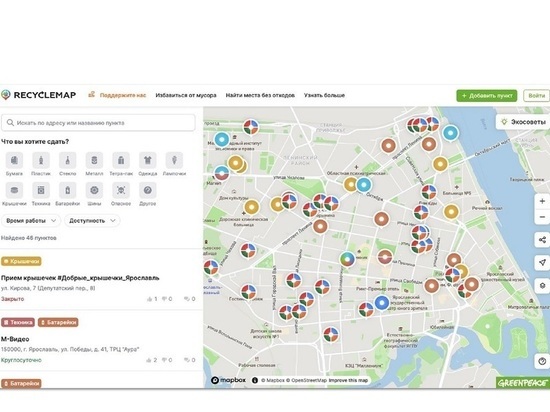Select the Тетра-пак waste category
The height and width of the screenshot is (412, 550).
tap(121, 161)
